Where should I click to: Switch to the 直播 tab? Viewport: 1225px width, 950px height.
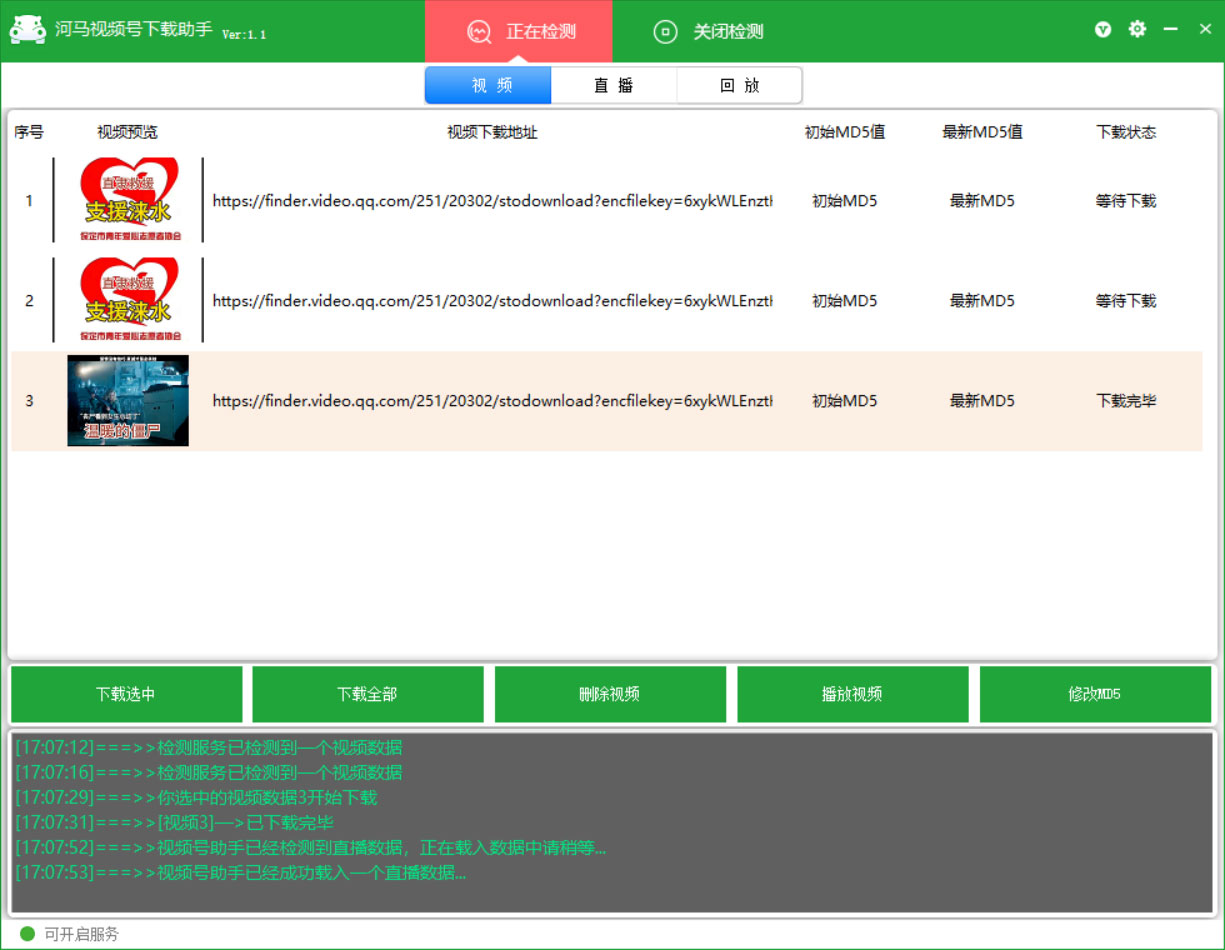coord(613,85)
